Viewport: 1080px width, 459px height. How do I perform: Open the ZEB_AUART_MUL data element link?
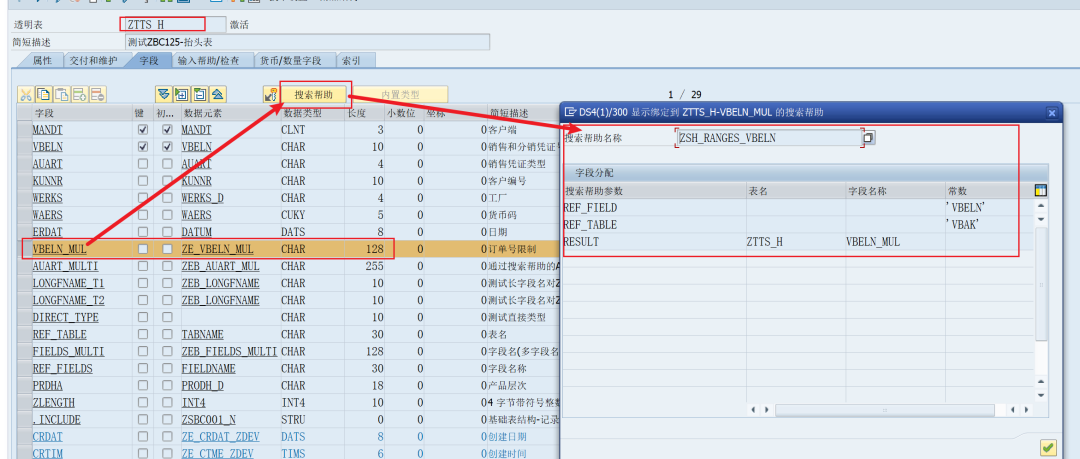coord(220,266)
